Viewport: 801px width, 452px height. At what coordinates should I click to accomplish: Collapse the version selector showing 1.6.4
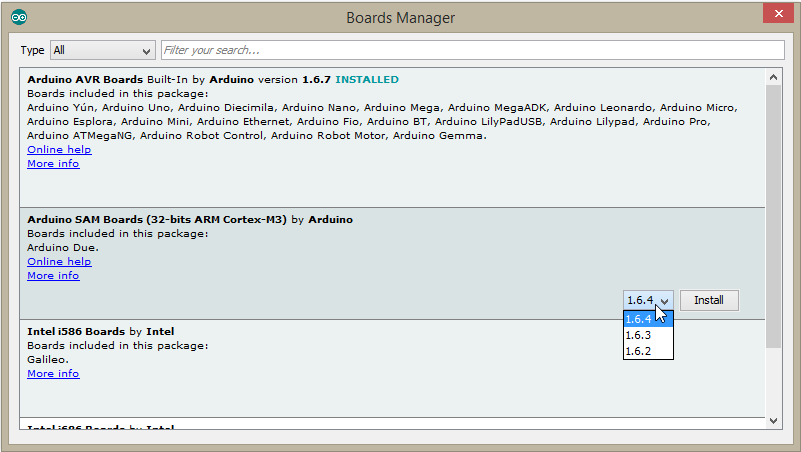648,300
